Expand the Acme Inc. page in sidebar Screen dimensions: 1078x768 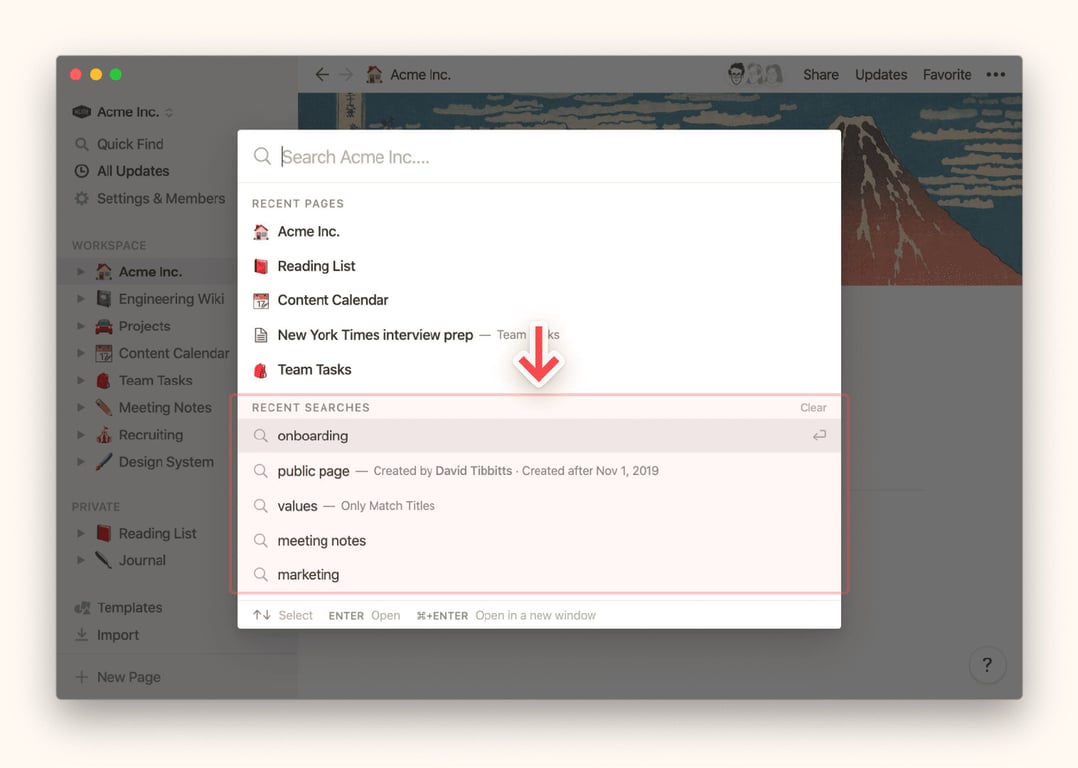click(80, 272)
